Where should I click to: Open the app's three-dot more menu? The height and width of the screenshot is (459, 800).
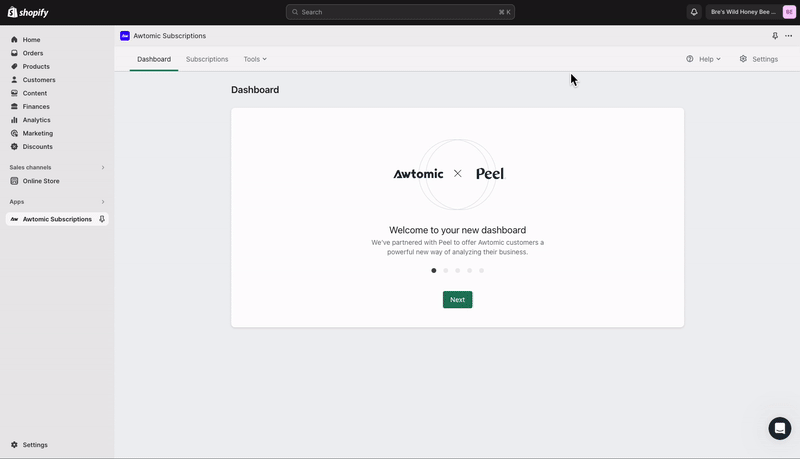point(789,36)
